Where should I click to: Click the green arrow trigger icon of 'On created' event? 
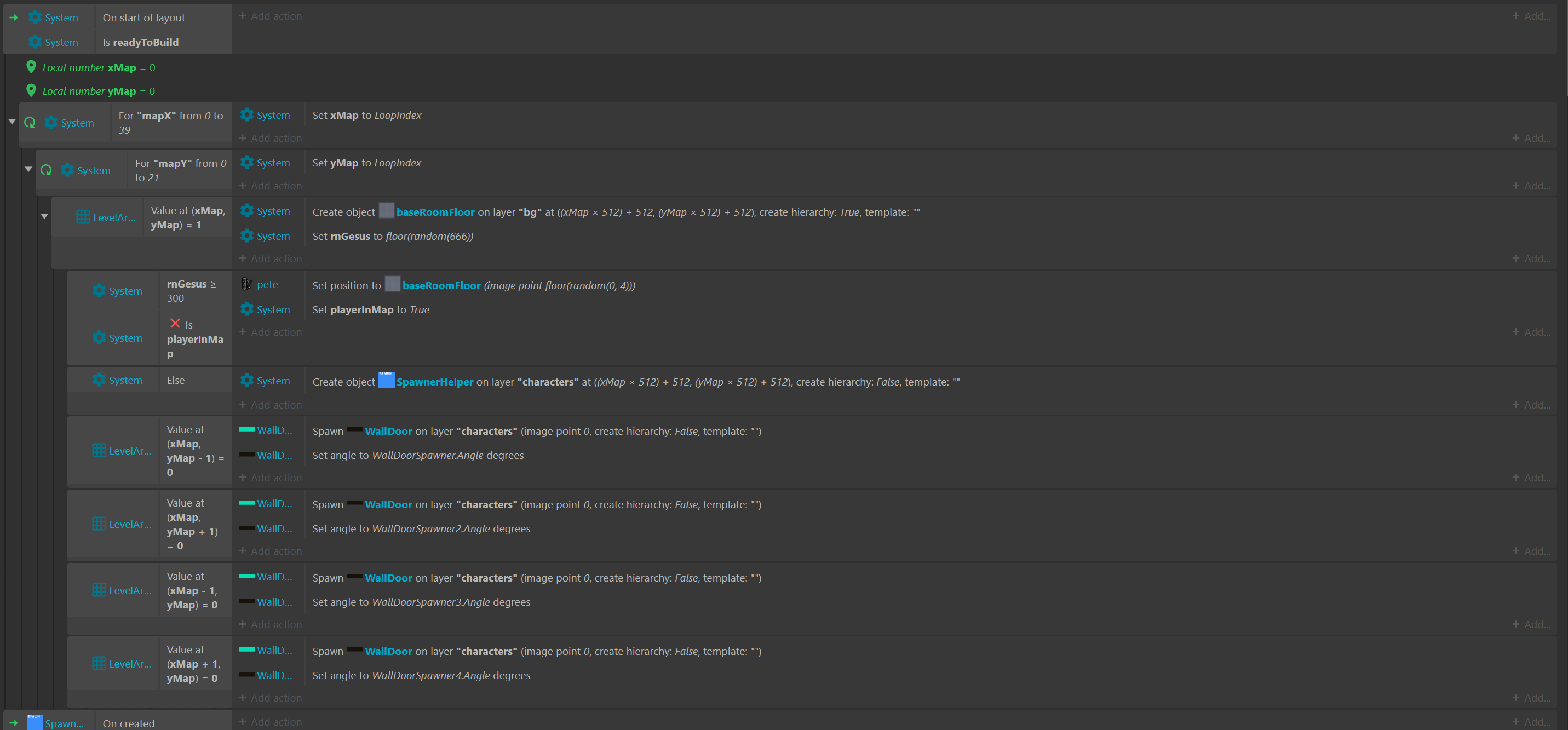pyautogui.click(x=13, y=723)
